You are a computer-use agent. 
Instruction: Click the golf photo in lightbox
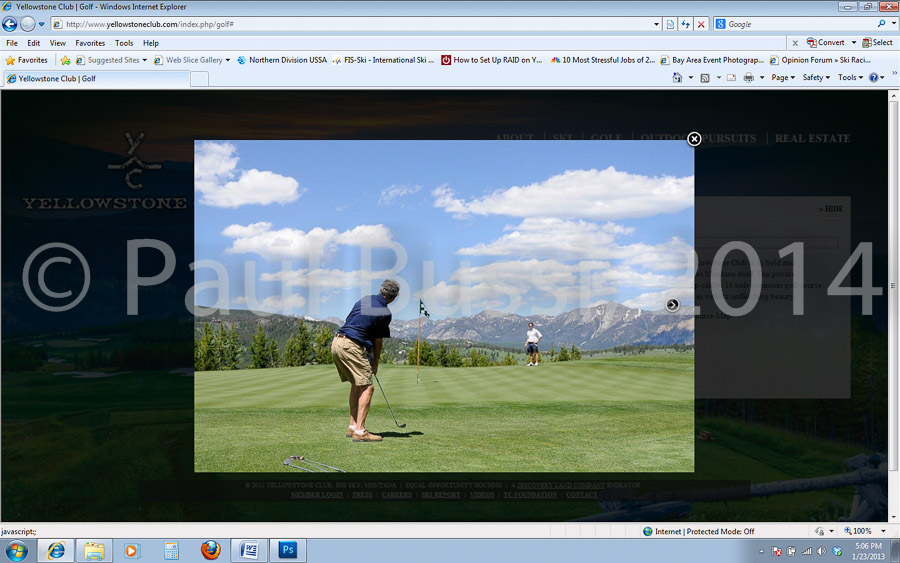[444, 306]
